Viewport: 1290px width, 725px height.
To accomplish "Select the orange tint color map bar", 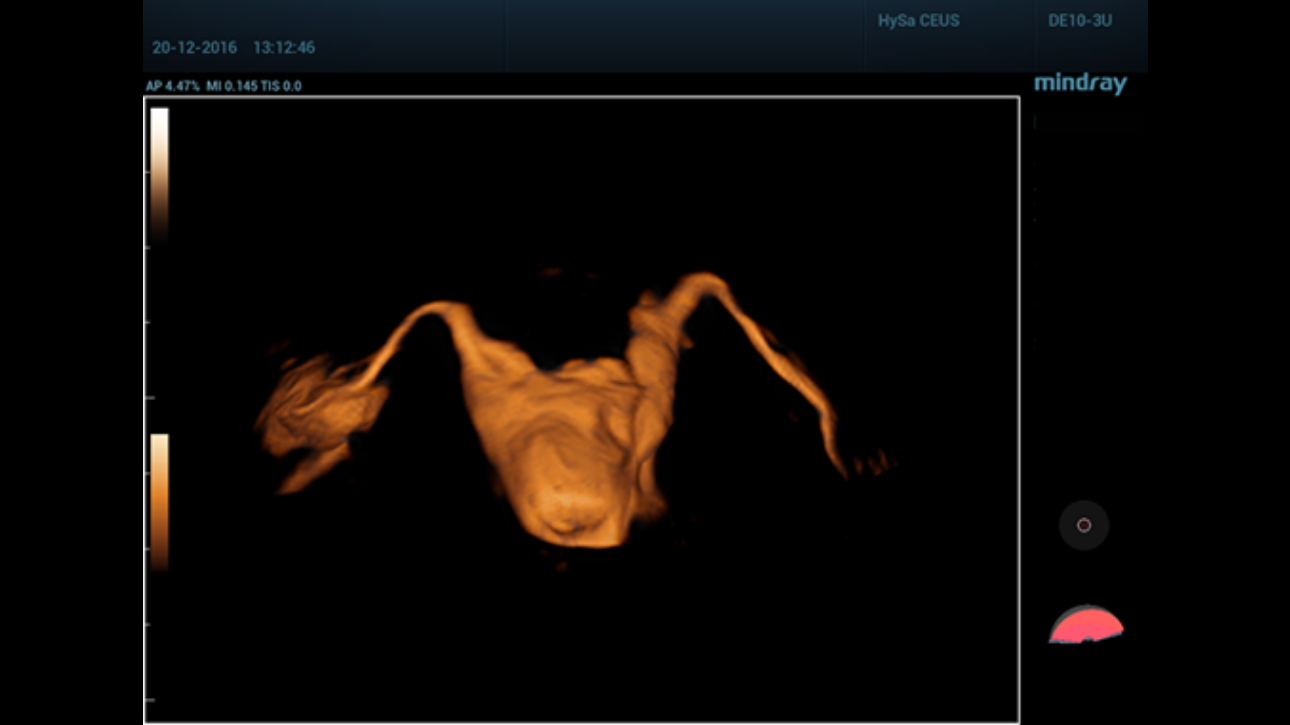I will point(159,500).
